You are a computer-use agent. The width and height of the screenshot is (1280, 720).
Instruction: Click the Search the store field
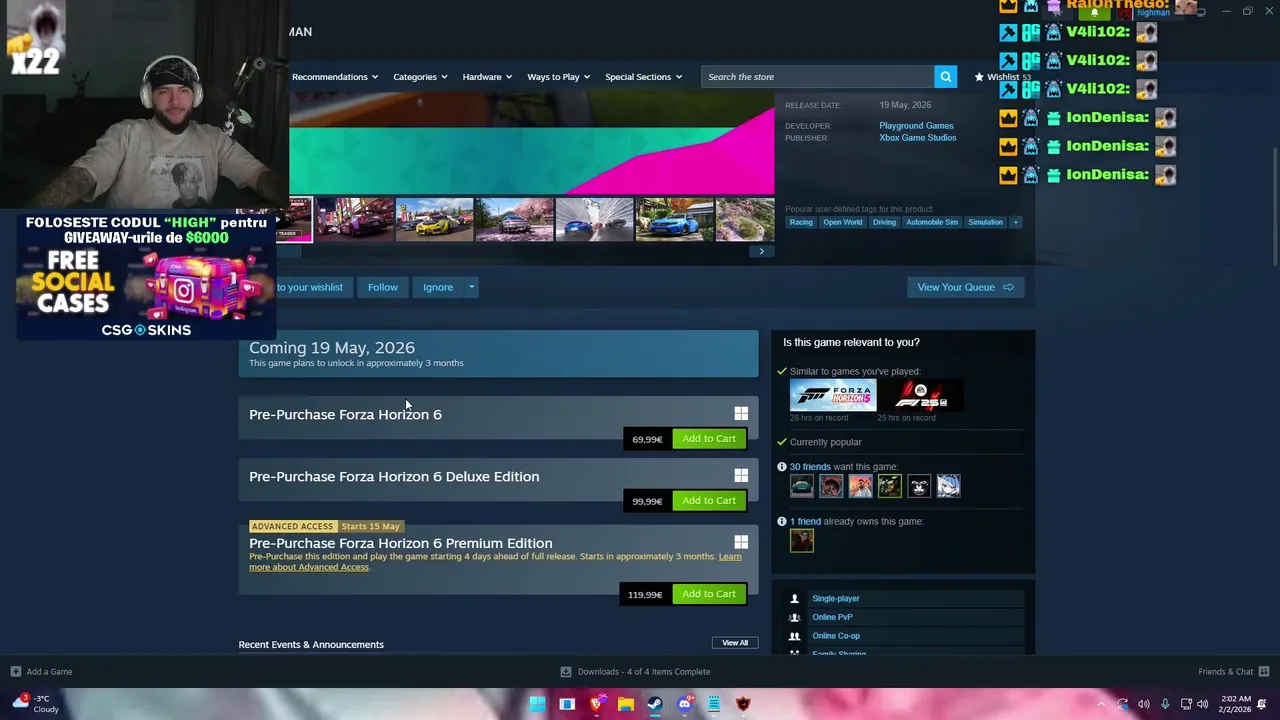point(818,77)
